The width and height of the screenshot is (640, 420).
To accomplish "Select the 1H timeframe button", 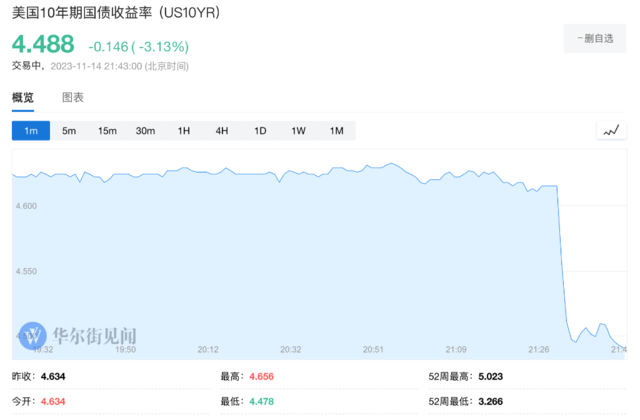I will click(x=183, y=131).
